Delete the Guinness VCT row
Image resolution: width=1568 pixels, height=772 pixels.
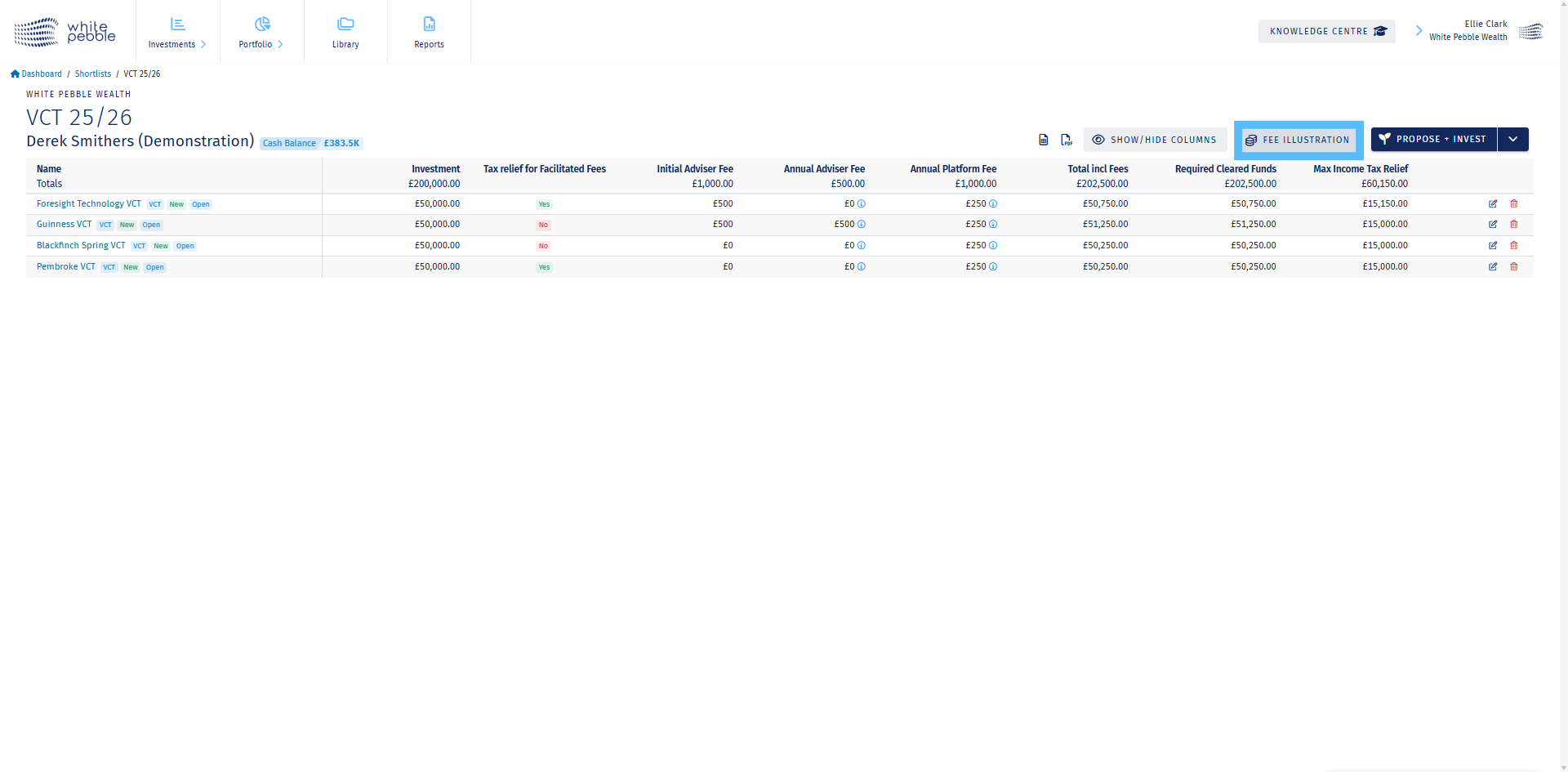pos(1513,225)
